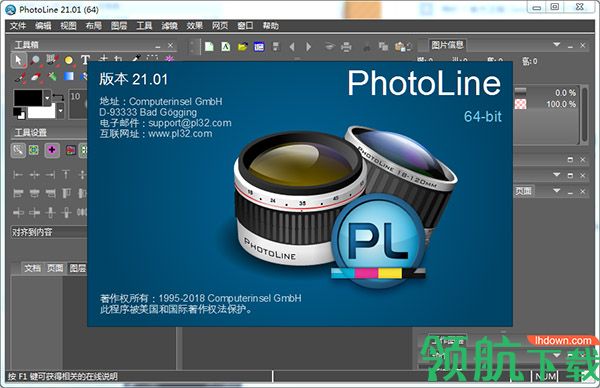Viewport: 600px width, 388px height.
Task: Minimize the 工具箱 toolbox panel
Action: point(158,46)
